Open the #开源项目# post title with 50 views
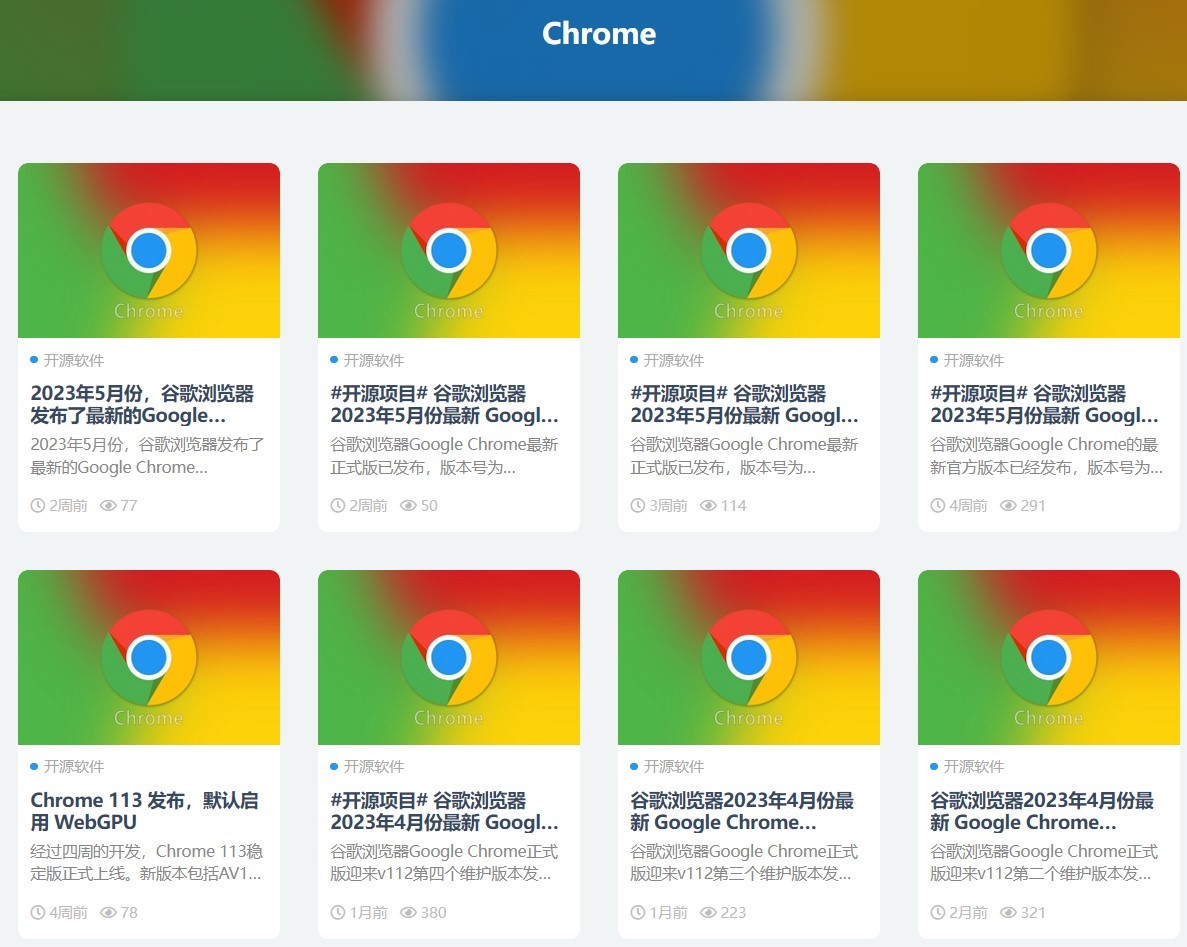1187x947 pixels. click(444, 404)
